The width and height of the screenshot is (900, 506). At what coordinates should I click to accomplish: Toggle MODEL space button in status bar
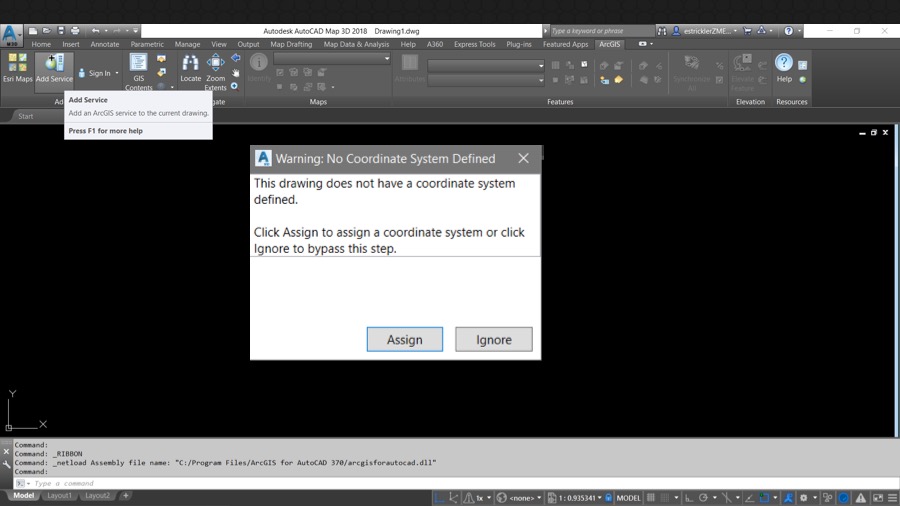tap(629, 498)
